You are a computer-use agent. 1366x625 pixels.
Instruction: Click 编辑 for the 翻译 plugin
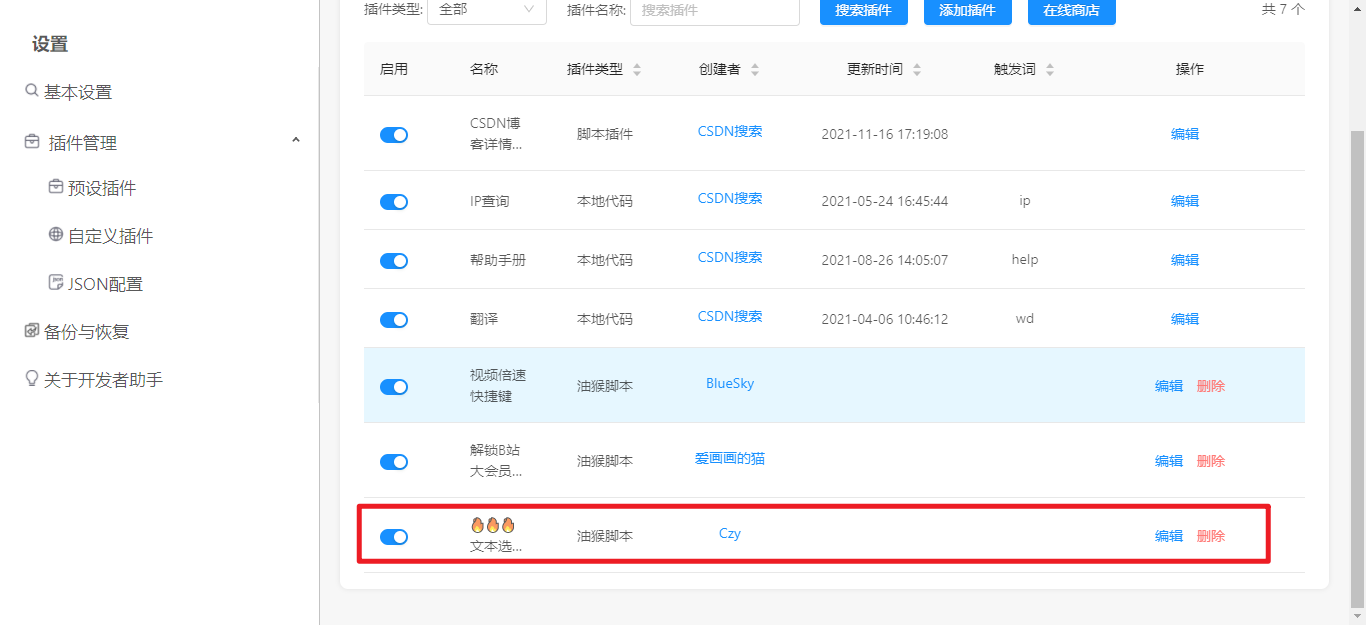pyautogui.click(x=1185, y=319)
